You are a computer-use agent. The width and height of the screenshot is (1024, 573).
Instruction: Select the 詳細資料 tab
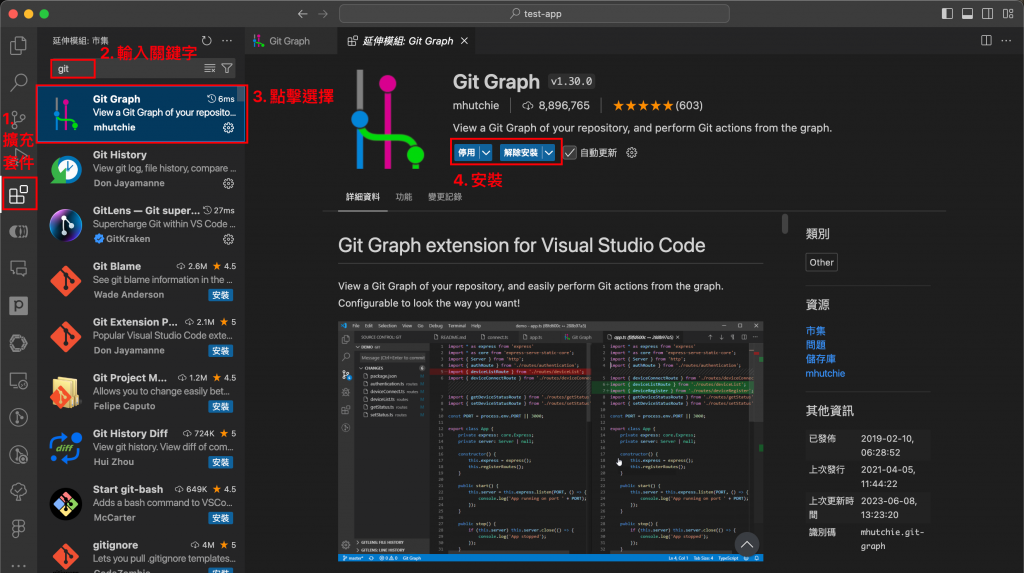tap(362, 197)
